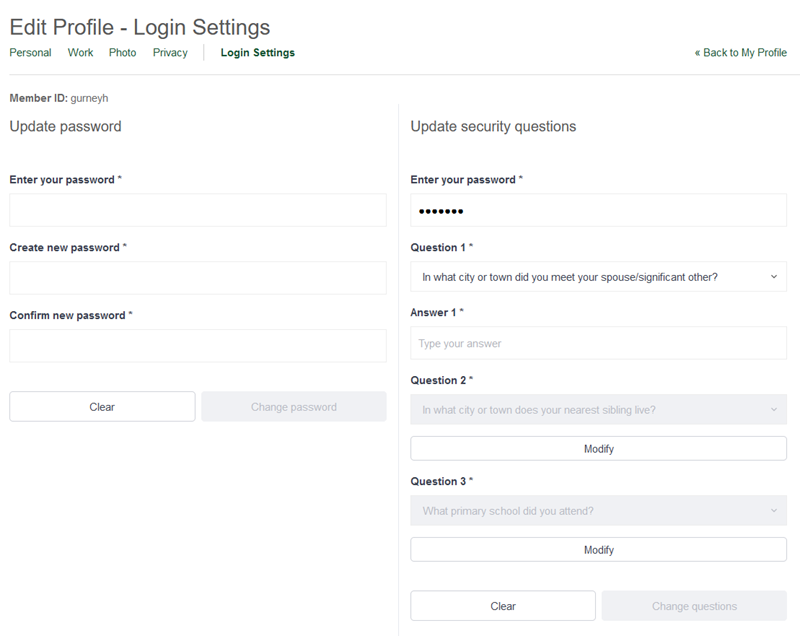
Task: Click the Confirm new password field
Action: pos(197,345)
